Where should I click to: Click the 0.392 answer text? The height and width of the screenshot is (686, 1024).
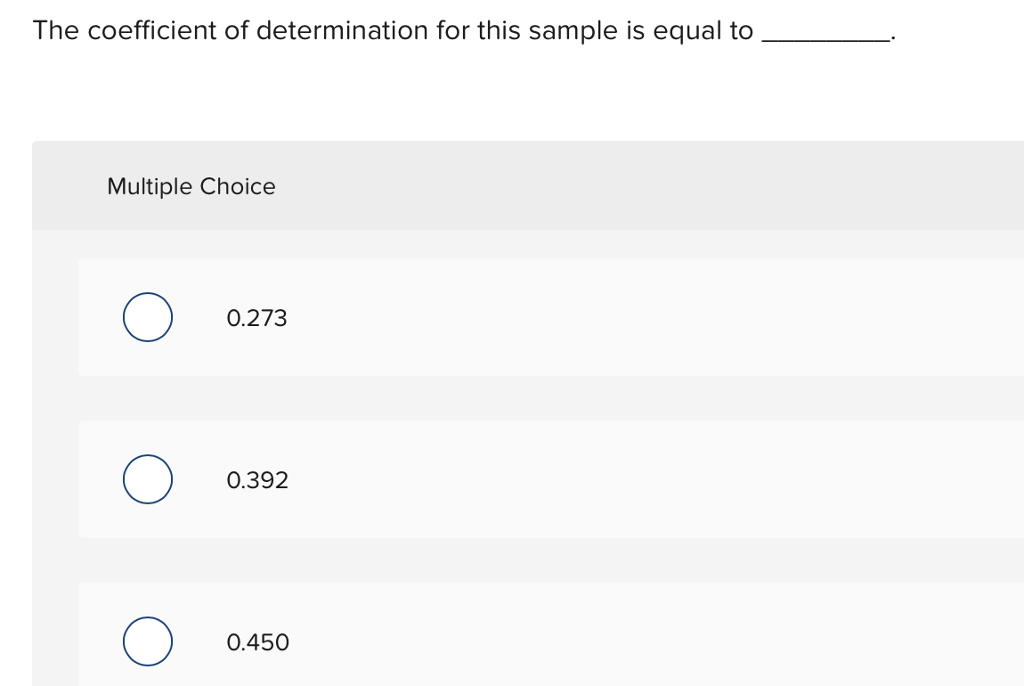(257, 480)
